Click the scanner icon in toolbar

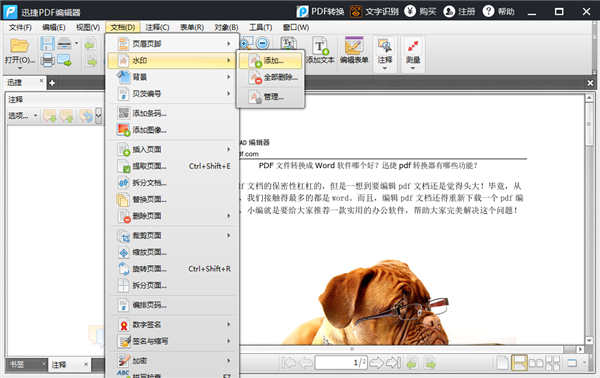(x=64, y=44)
